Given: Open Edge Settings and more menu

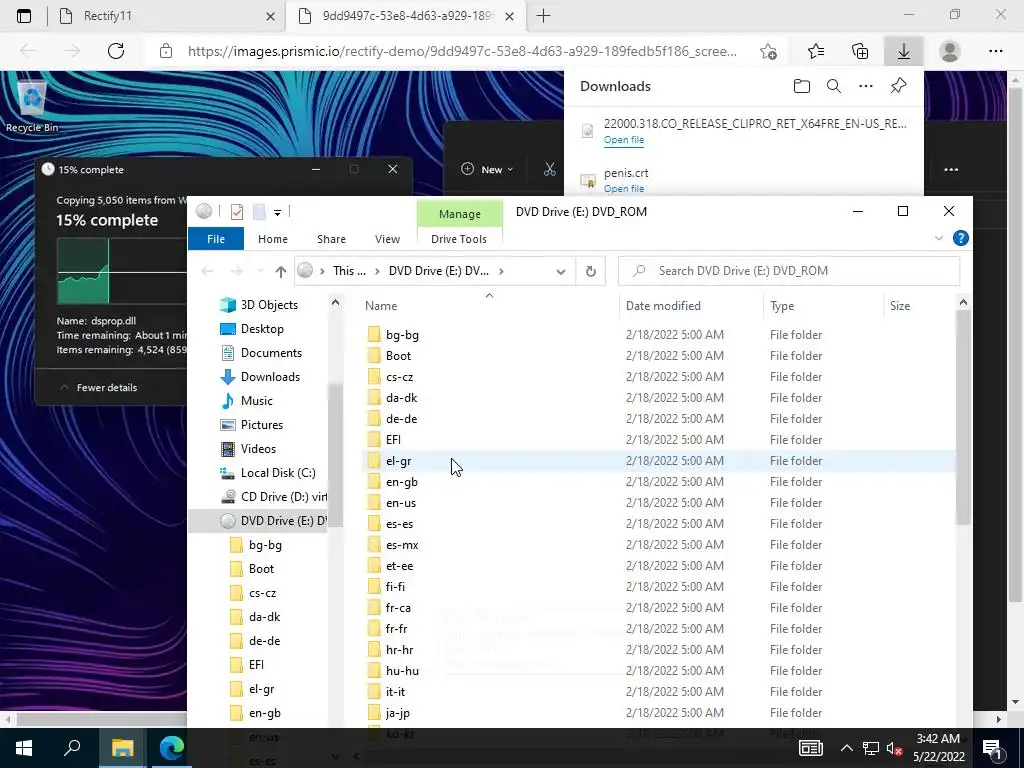Looking at the screenshot, I should point(995,51).
